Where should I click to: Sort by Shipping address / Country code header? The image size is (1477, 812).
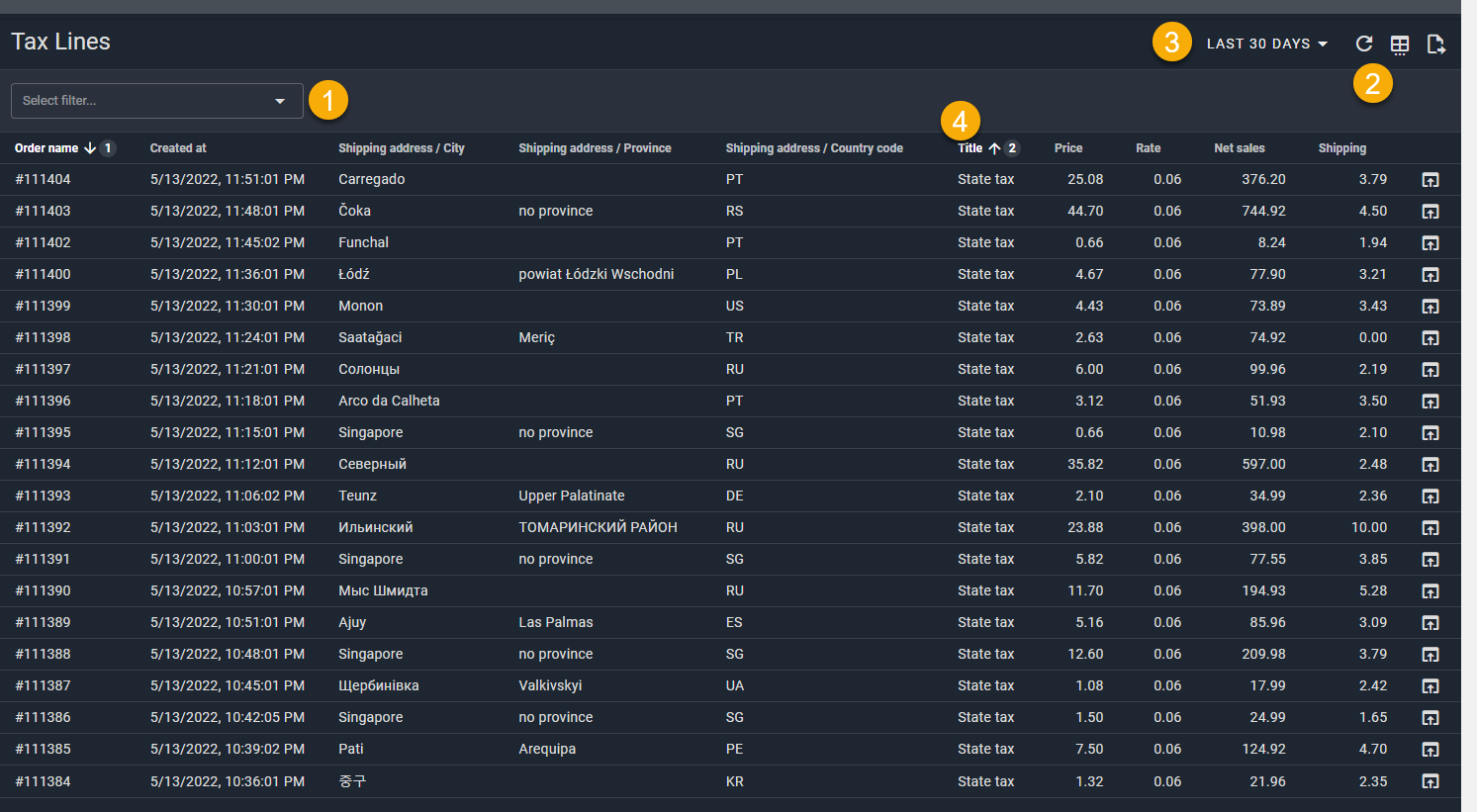tap(813, 148)
